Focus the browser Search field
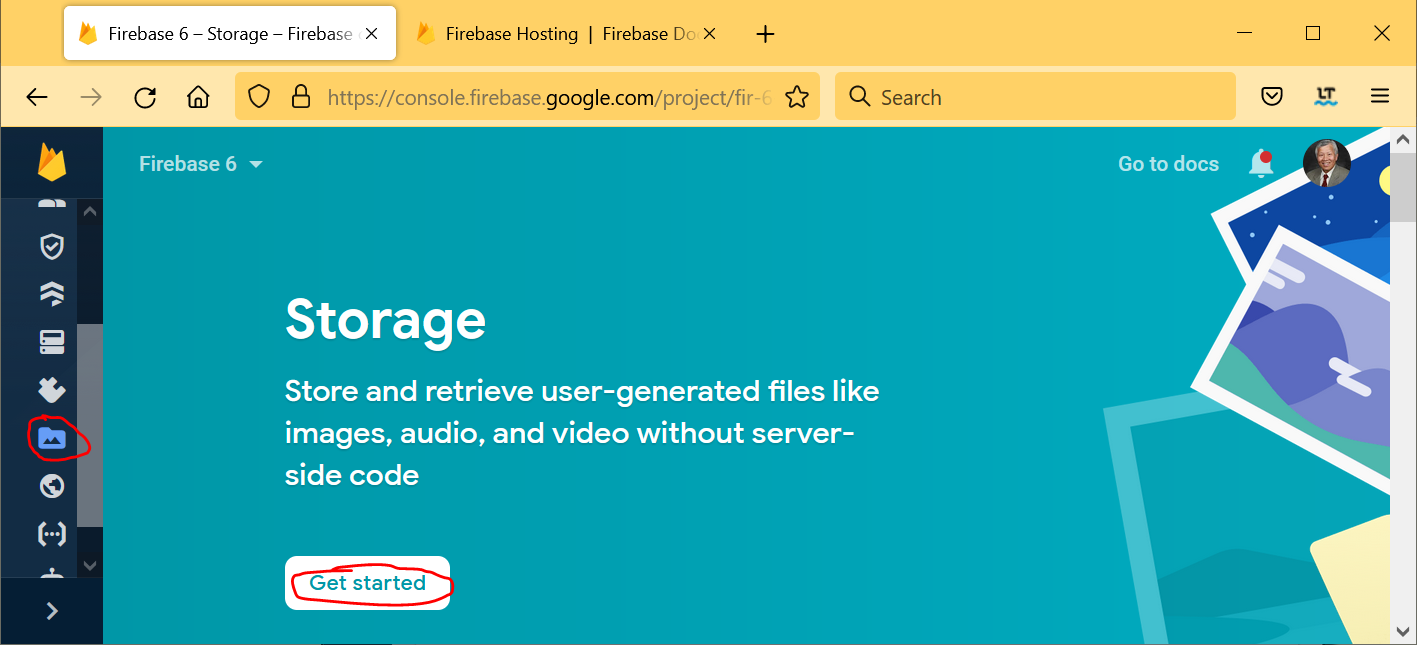Image resolution: width=1417 pixels, height=645 pixels. 1035,97
